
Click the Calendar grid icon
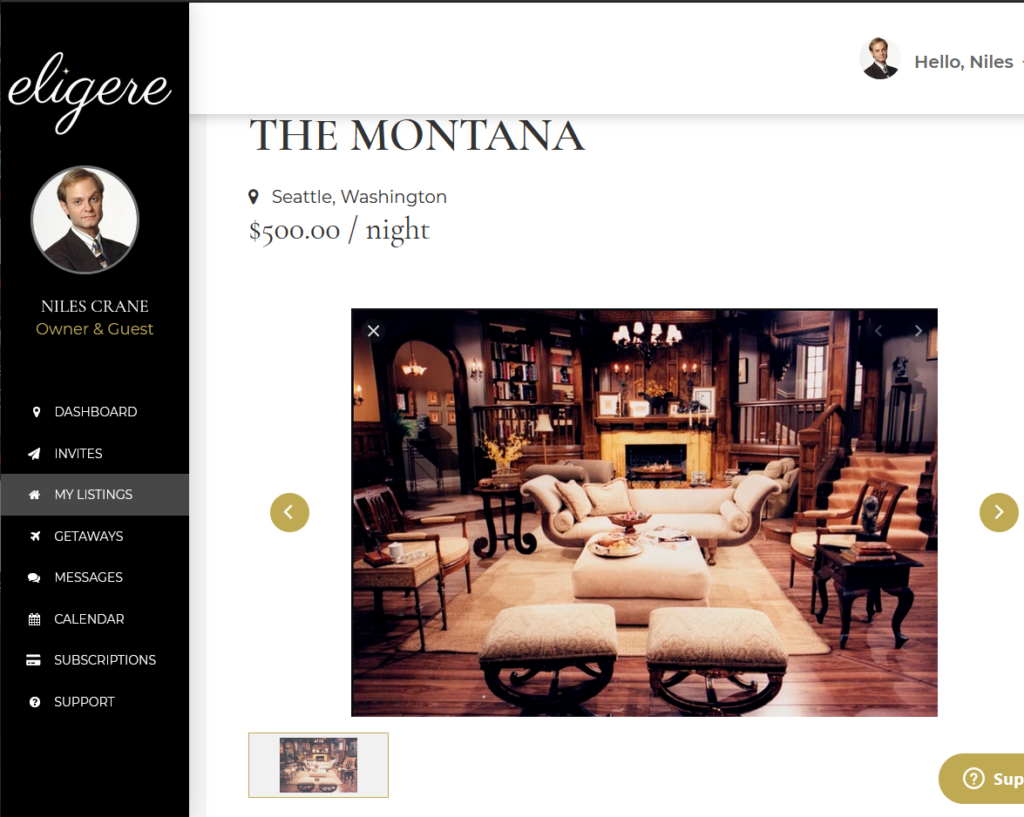pyautogui.click(x=35, y=619)
